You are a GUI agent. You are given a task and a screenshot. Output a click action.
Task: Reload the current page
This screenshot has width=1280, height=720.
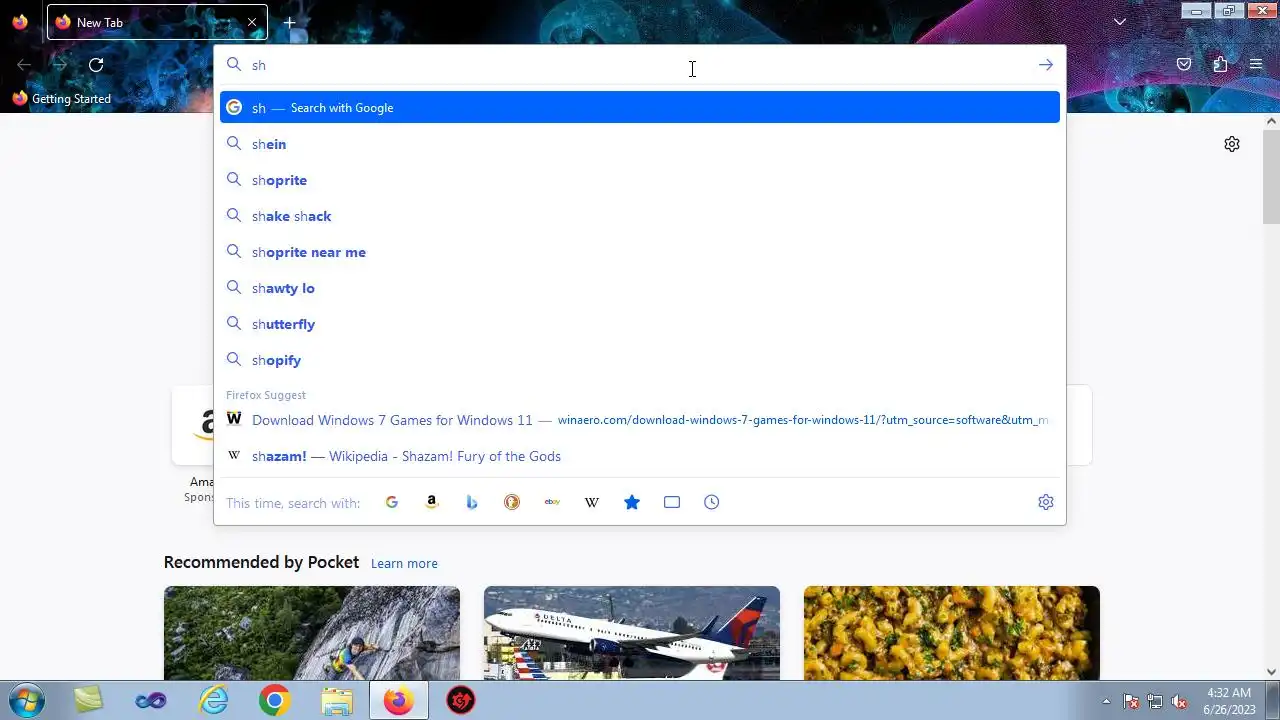(x=96, y=65)
